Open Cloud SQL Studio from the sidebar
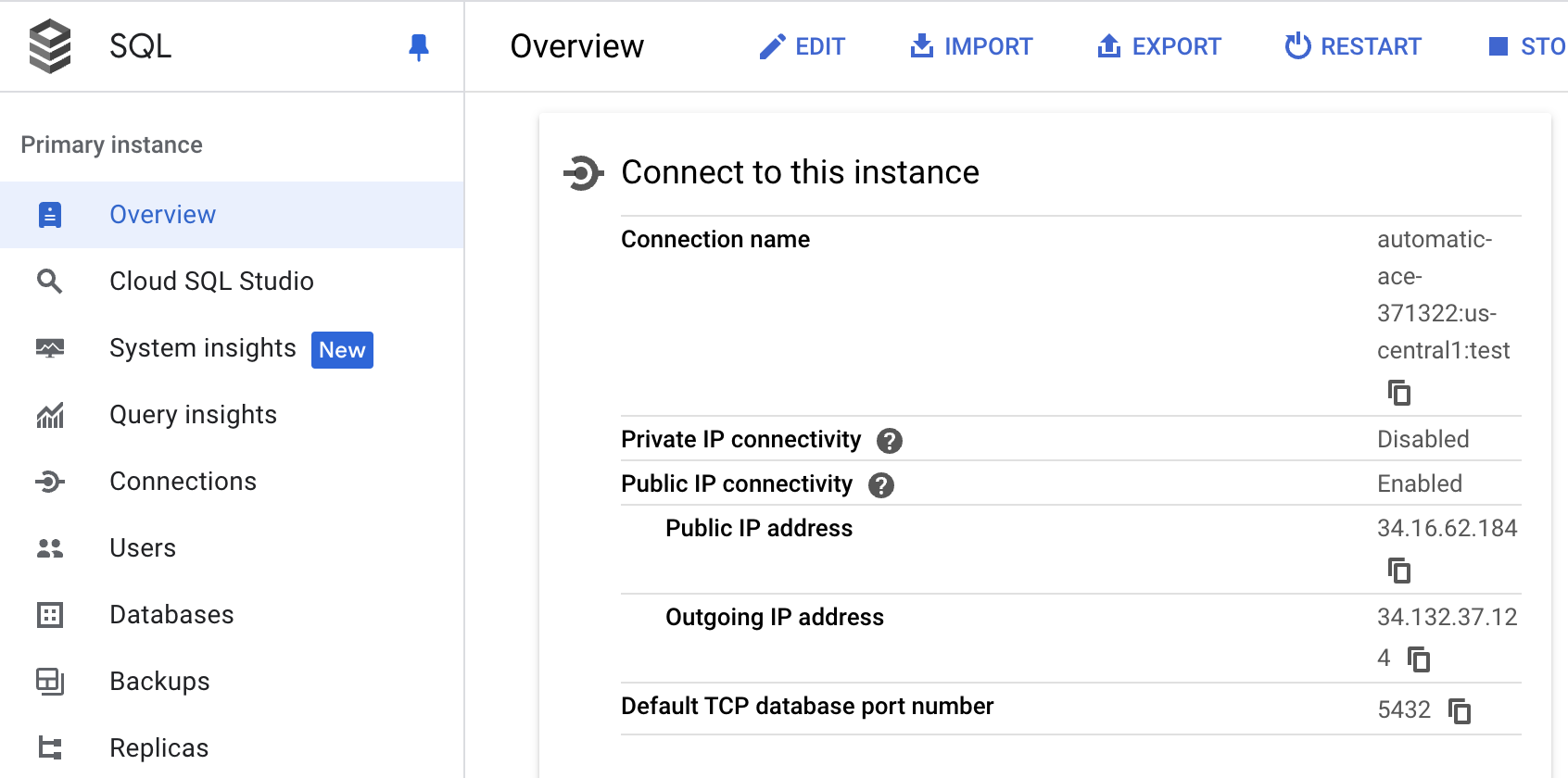Viewport: 1568px width, 778px height. [x=211, y=282]
